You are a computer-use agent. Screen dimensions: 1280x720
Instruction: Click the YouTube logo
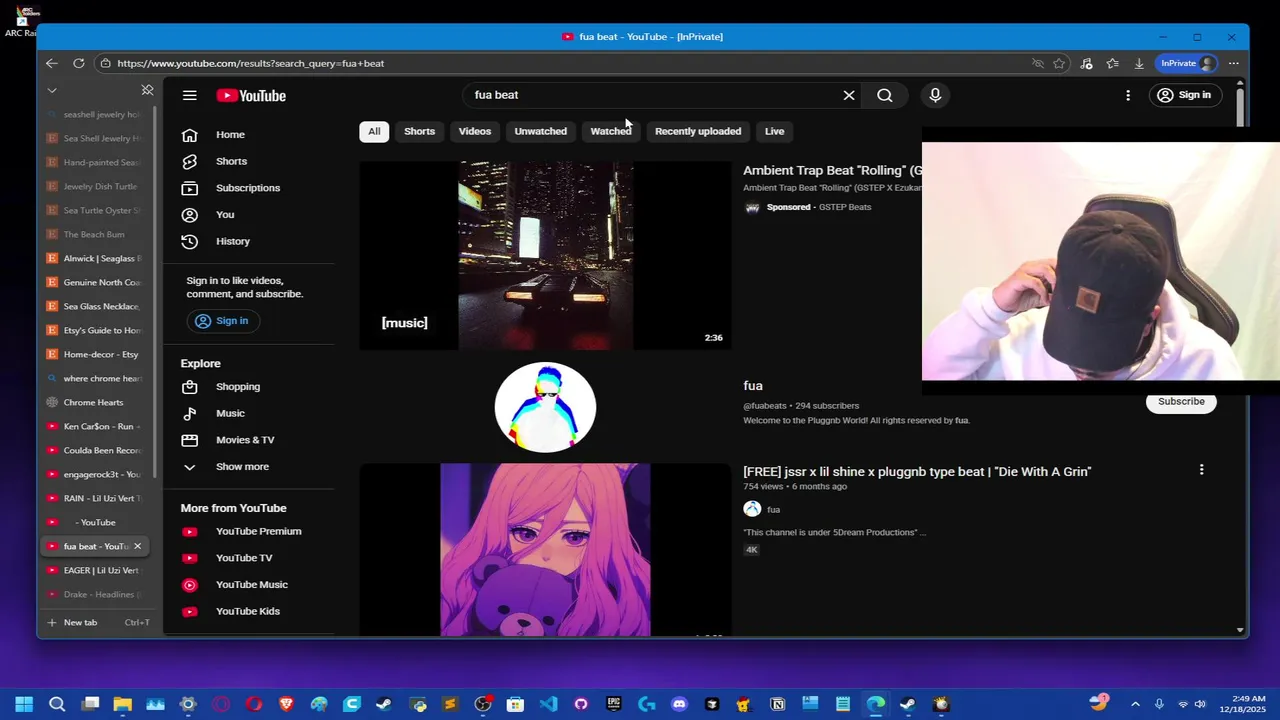(x=251, y=96)
